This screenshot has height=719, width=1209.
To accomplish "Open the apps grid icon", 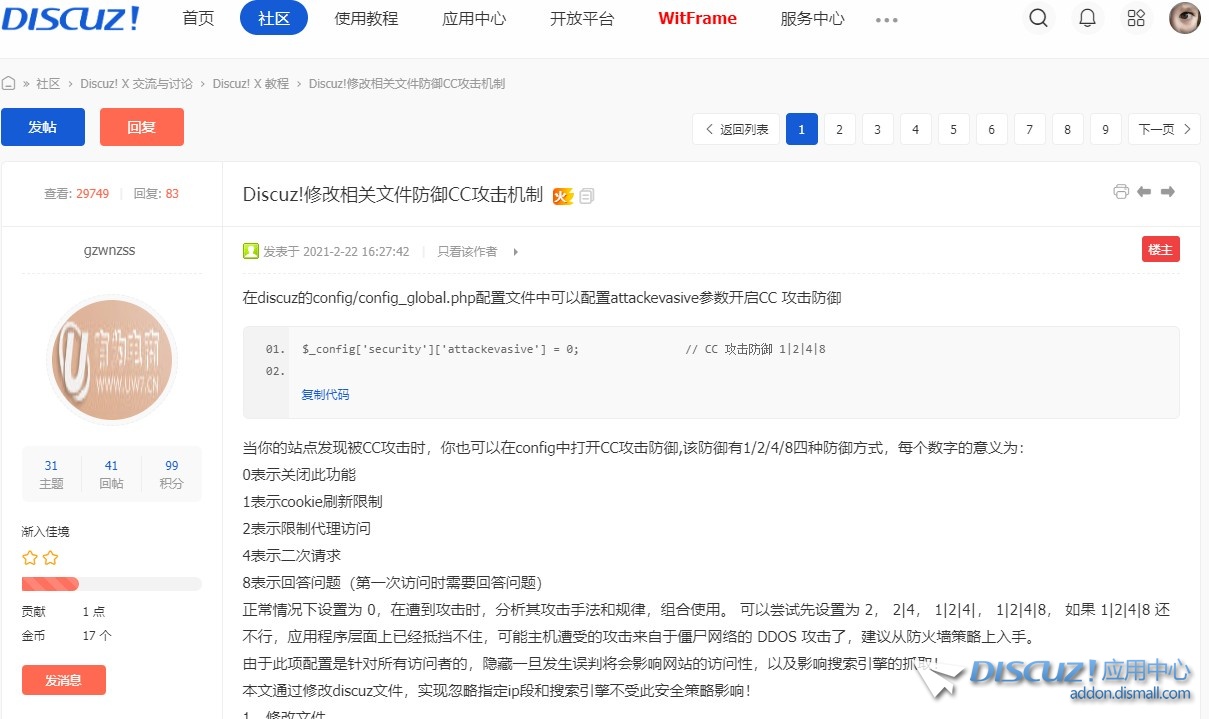I will pos(1136,18).
